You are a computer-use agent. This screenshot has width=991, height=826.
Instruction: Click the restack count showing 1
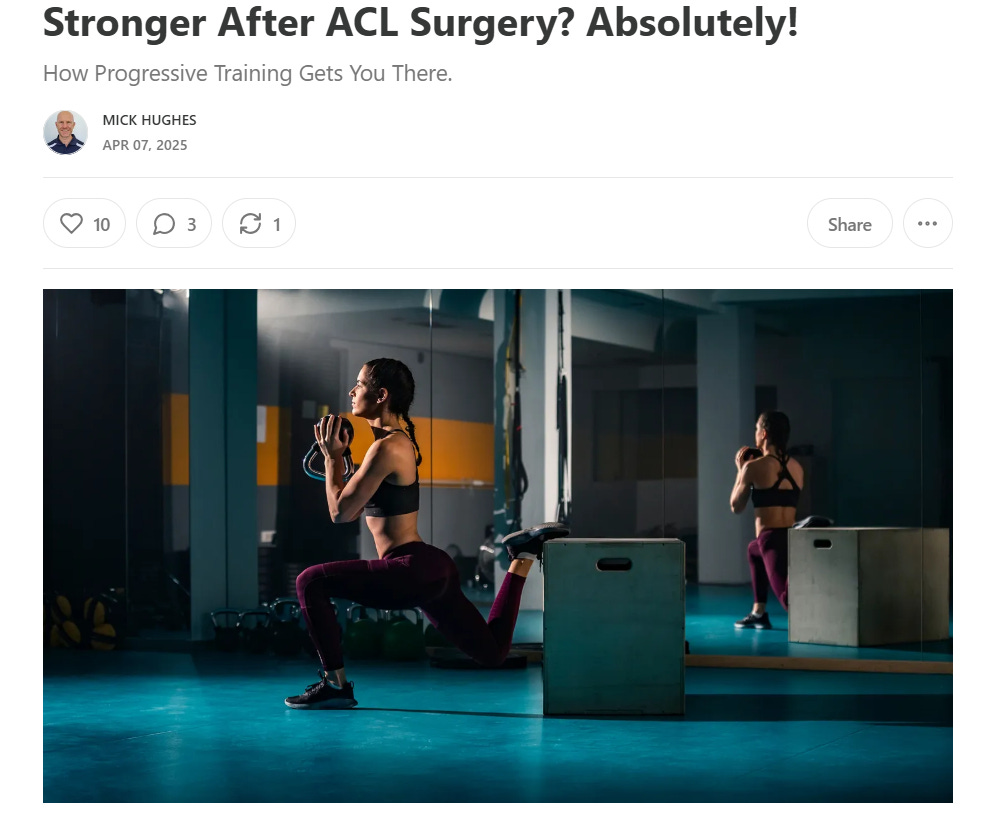(276, 224)
